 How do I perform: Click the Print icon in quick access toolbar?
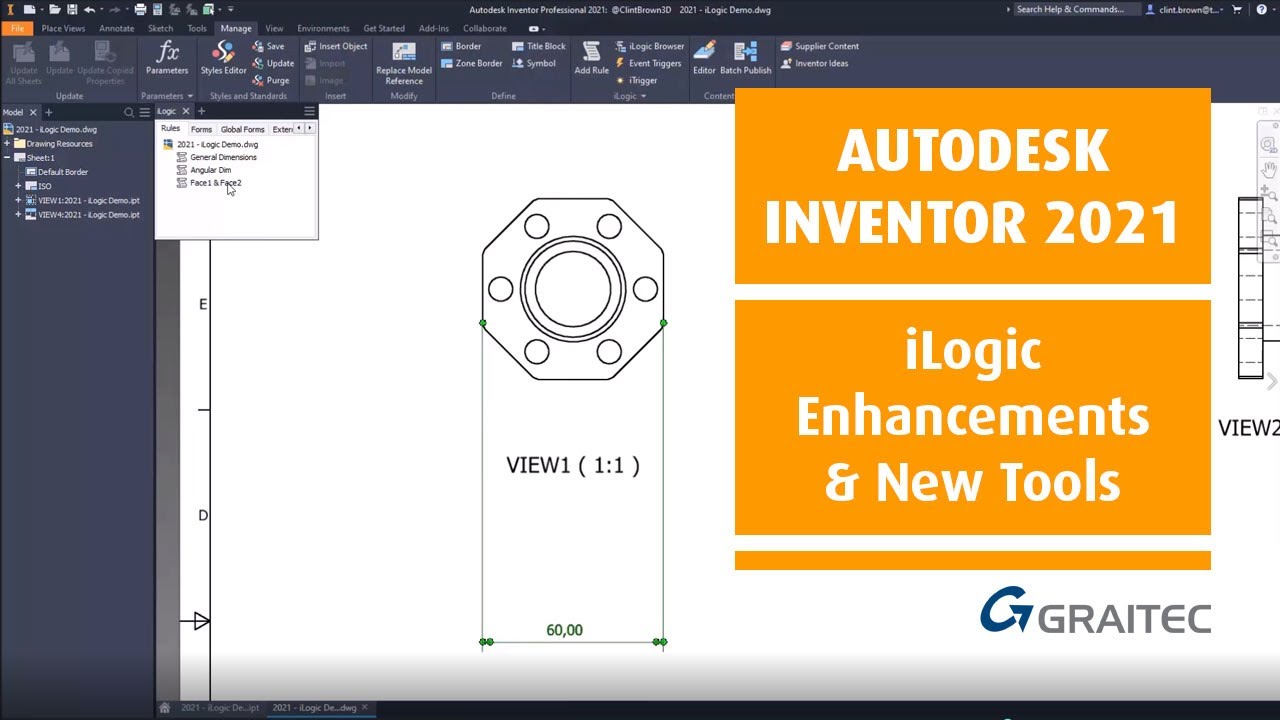[x=140, y=9]
